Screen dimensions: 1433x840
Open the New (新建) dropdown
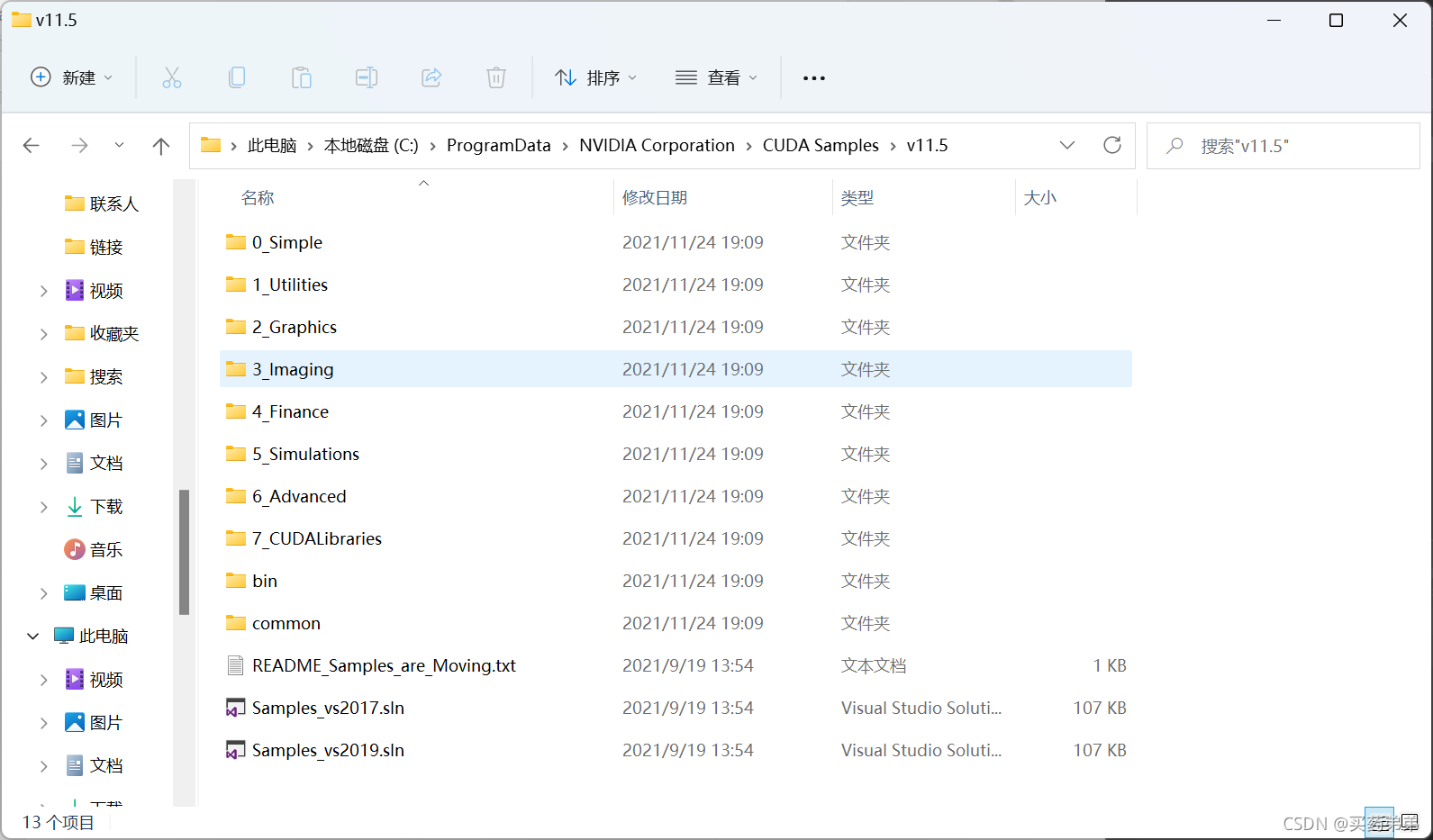coord(72,77)
